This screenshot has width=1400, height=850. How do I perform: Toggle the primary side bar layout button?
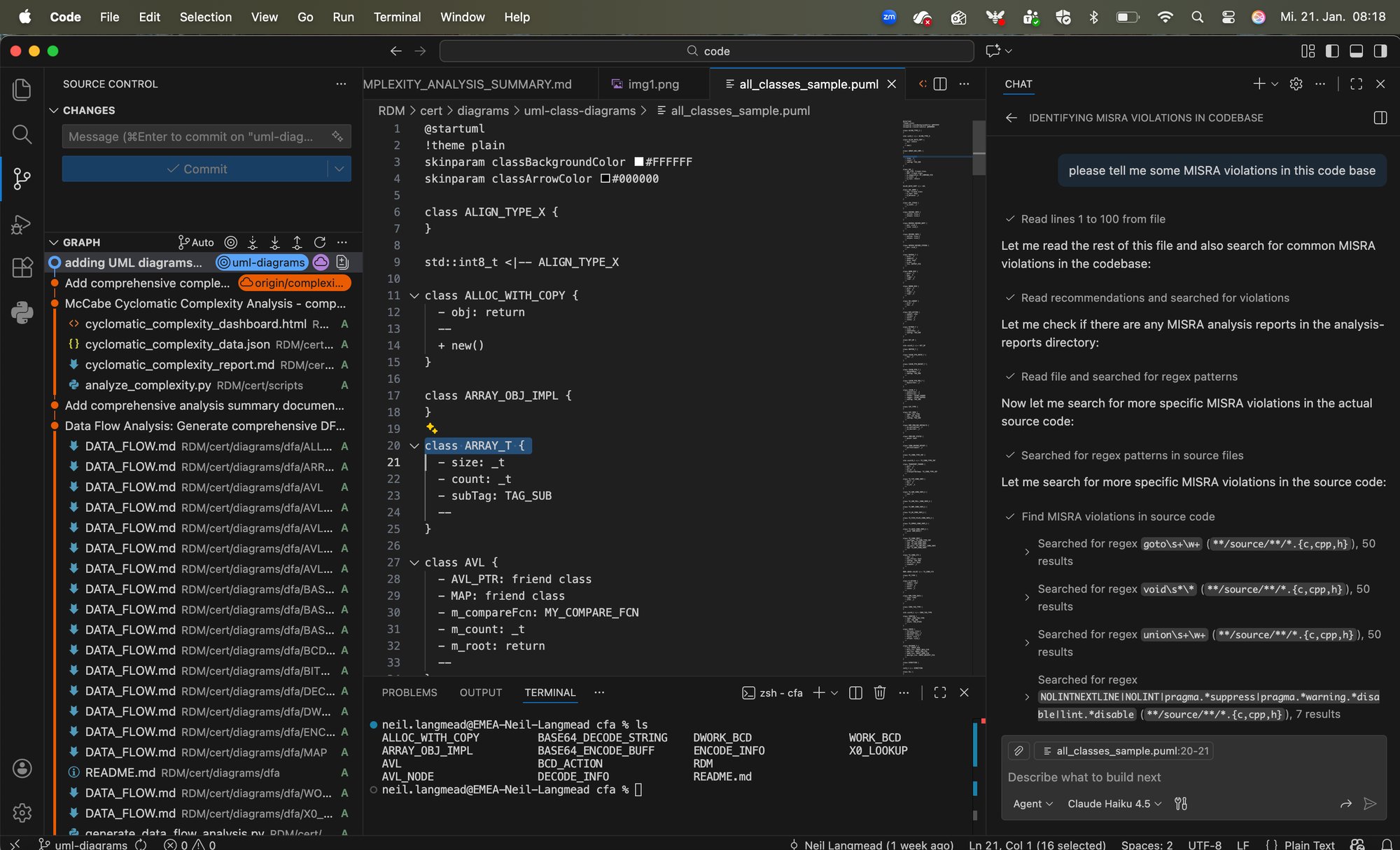1332,51
